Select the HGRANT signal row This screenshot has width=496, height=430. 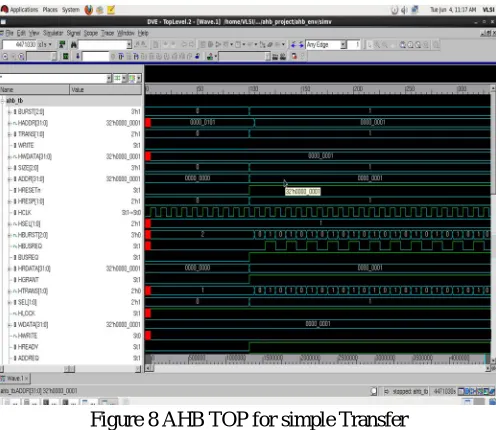[71, 280]
